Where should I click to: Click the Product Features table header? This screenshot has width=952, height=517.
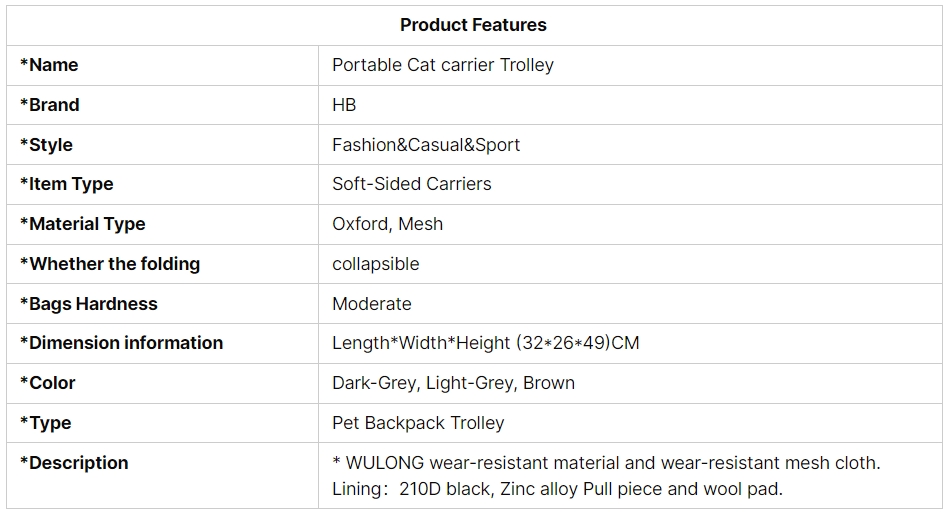tap(473, 25)
